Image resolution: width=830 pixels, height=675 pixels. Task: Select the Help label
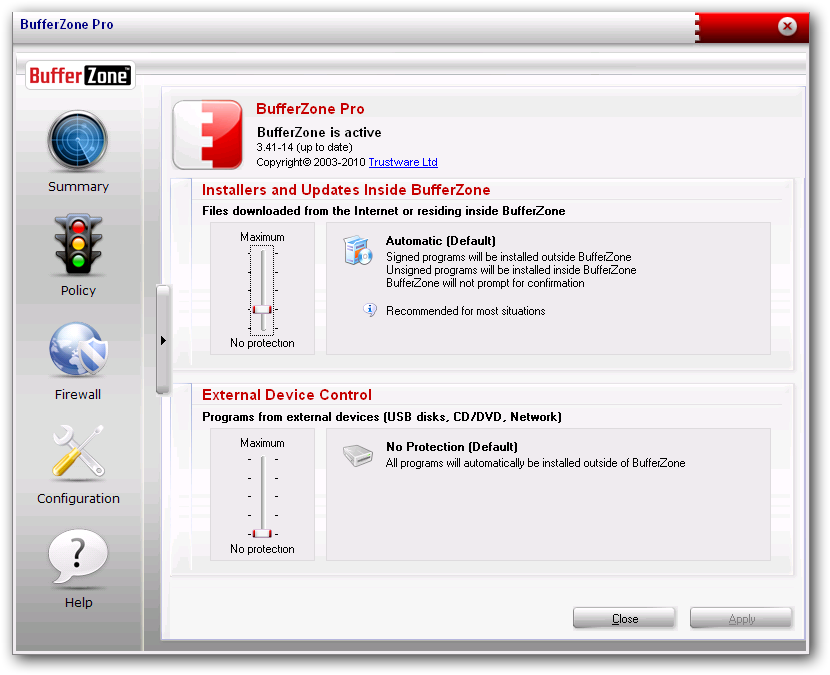78,602
